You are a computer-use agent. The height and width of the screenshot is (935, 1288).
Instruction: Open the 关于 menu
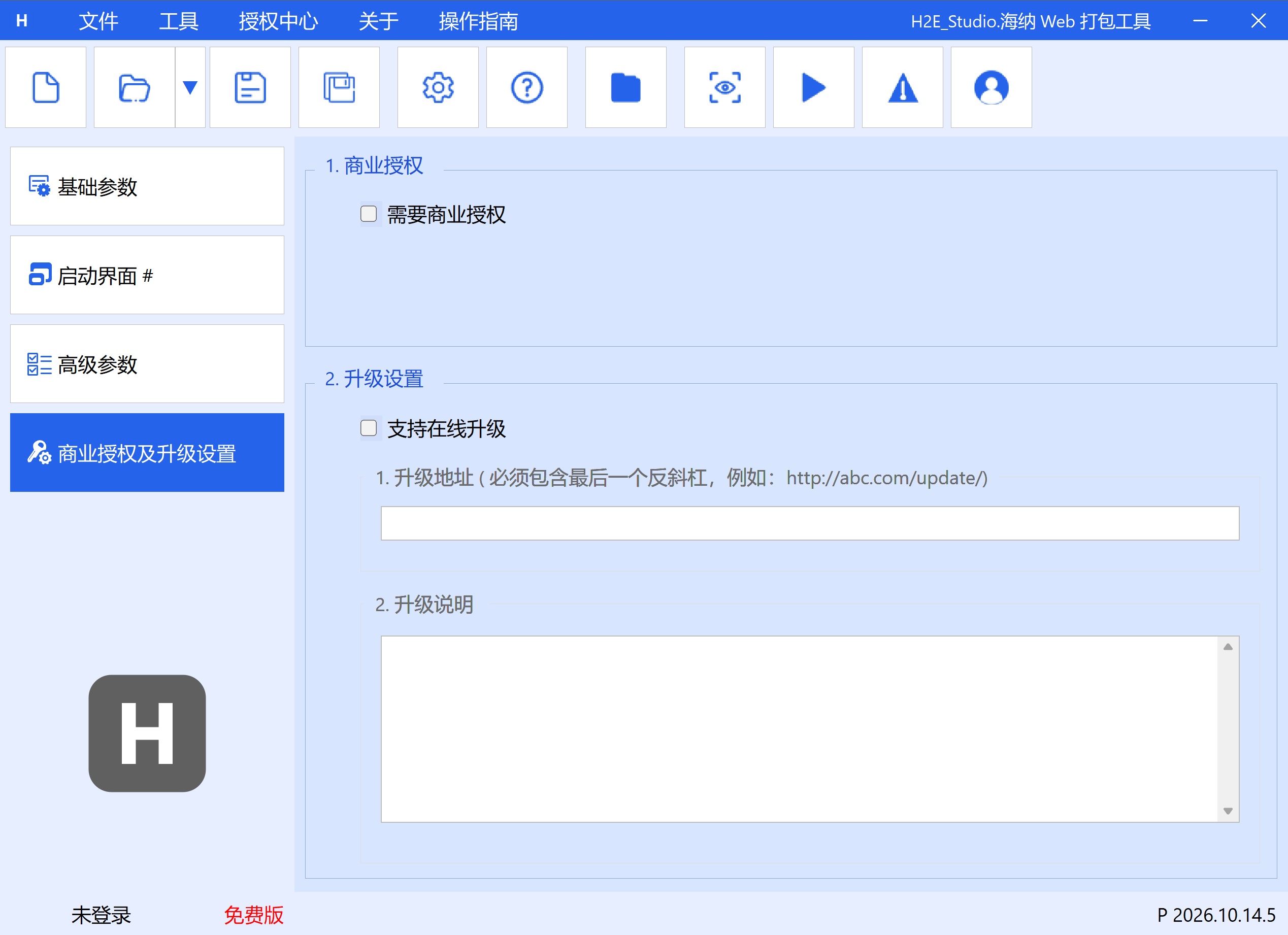378,21
